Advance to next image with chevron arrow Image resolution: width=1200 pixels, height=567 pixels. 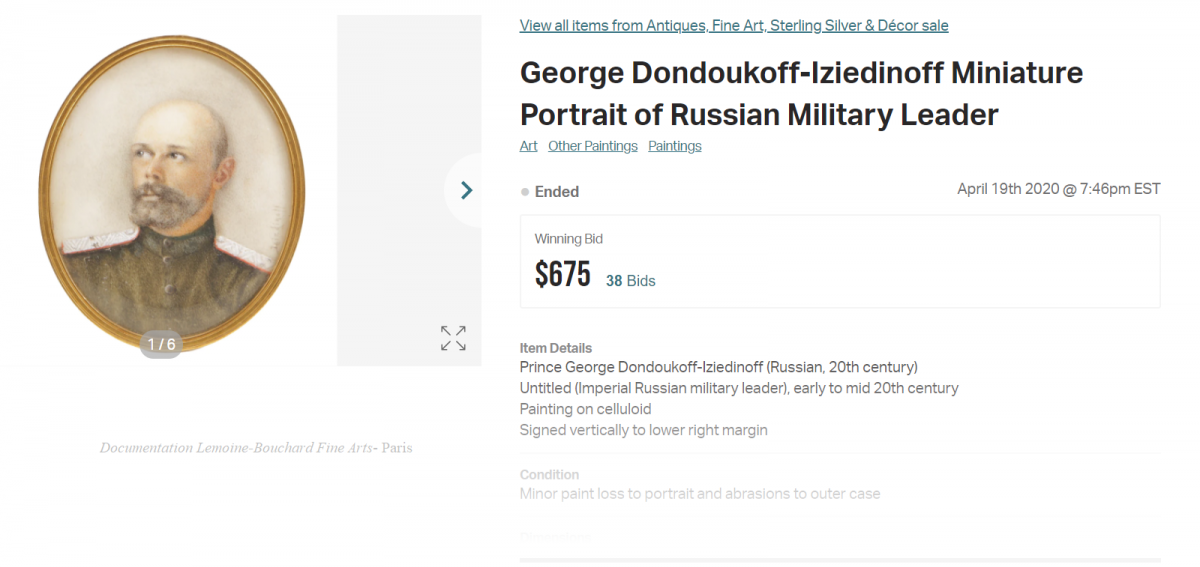pyautogui.click(x=466, y=190)
